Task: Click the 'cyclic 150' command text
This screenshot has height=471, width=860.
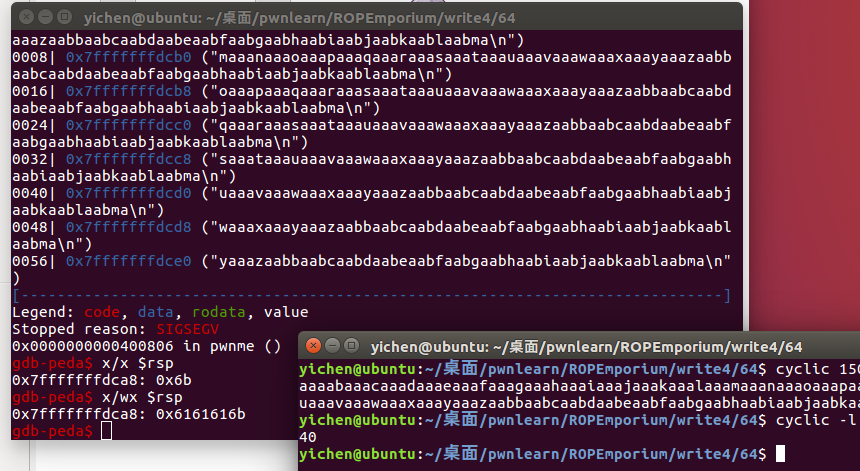Action: click(x=817, y=369)
